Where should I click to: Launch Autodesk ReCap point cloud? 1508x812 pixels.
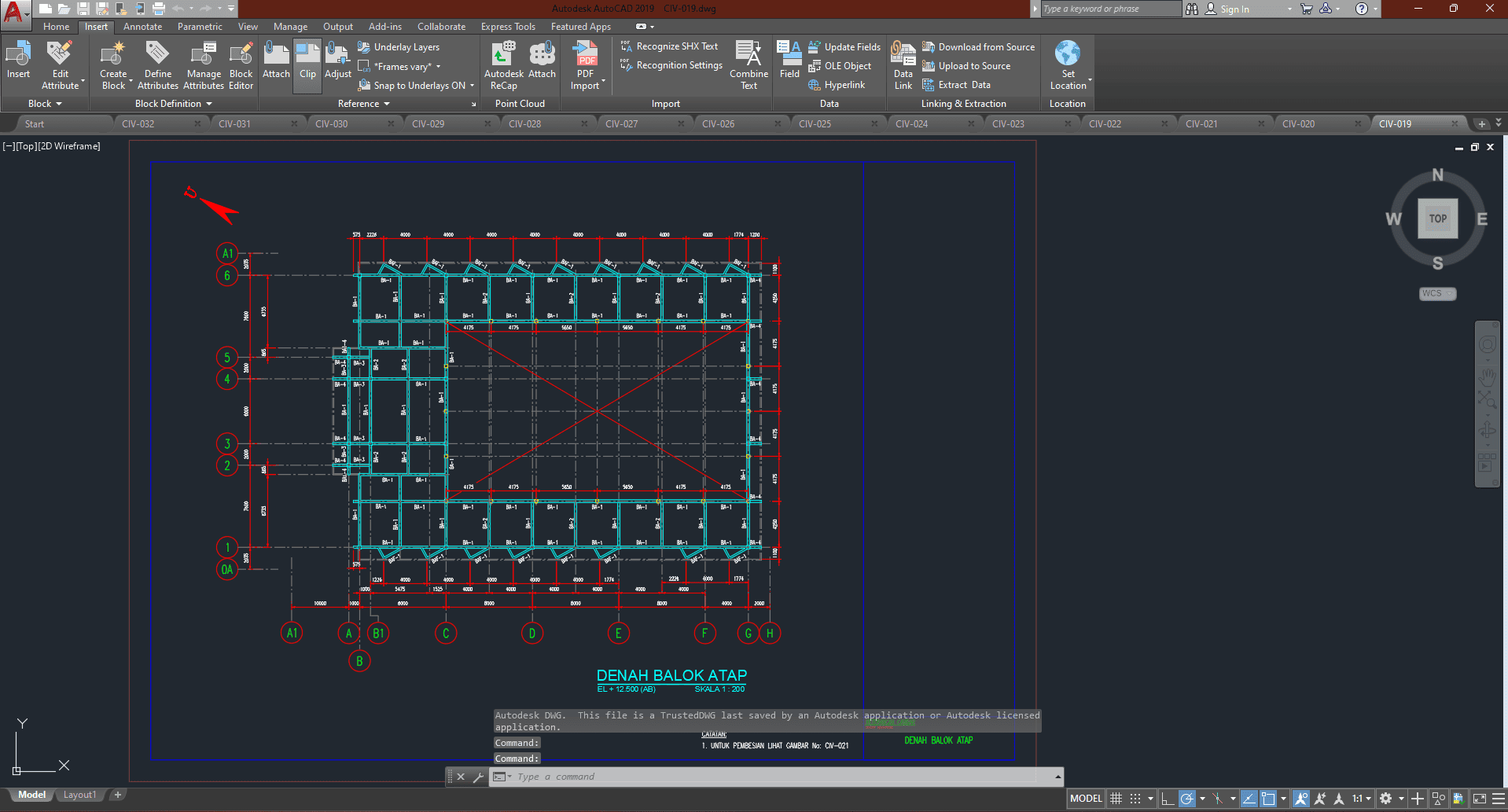point(503,66)
